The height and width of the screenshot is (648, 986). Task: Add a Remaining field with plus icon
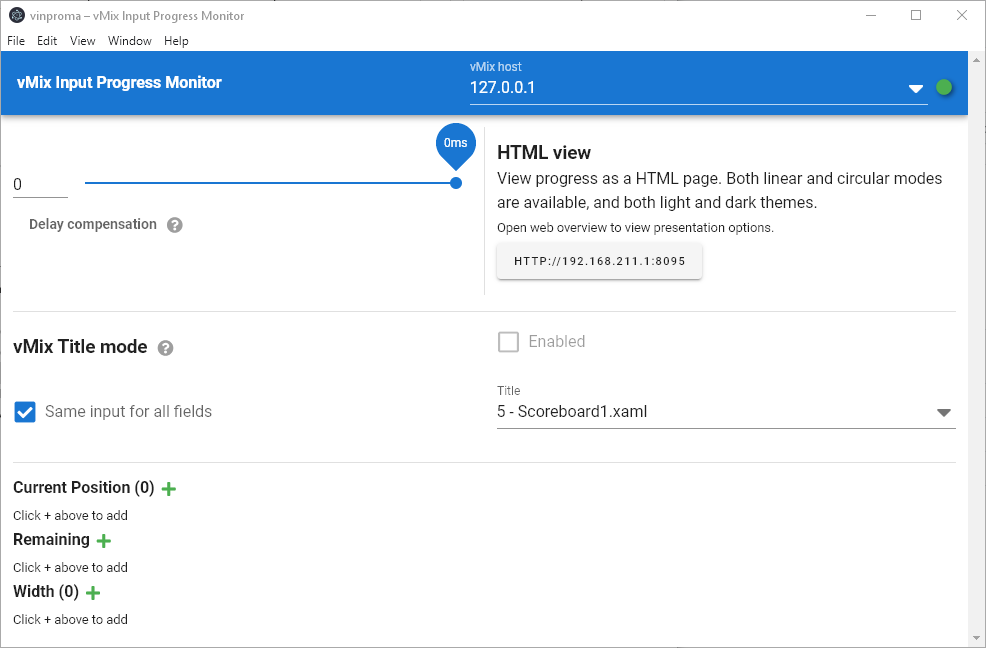point(104,540)
